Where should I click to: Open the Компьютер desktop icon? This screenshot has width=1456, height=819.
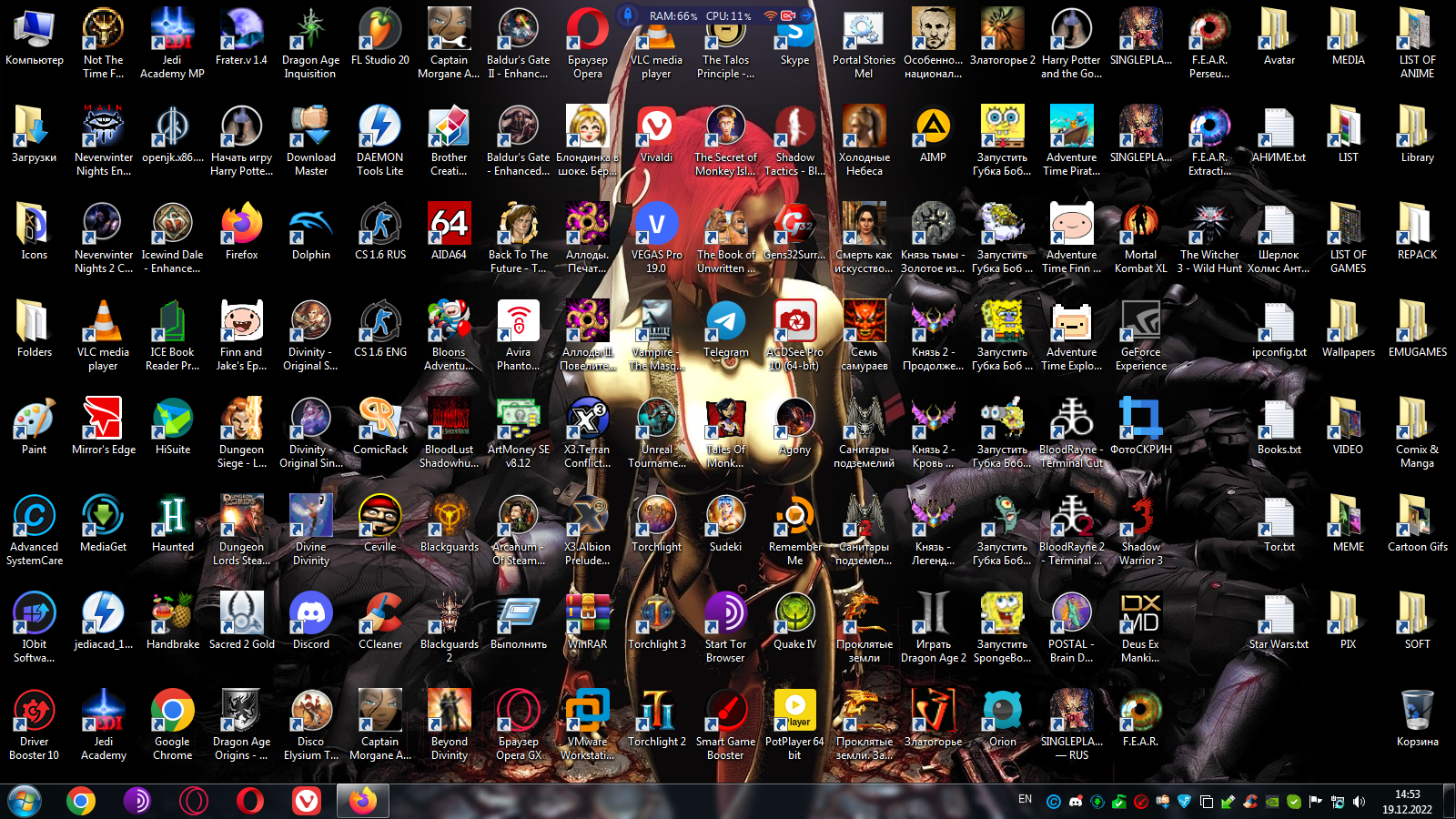tap(34, 36)
